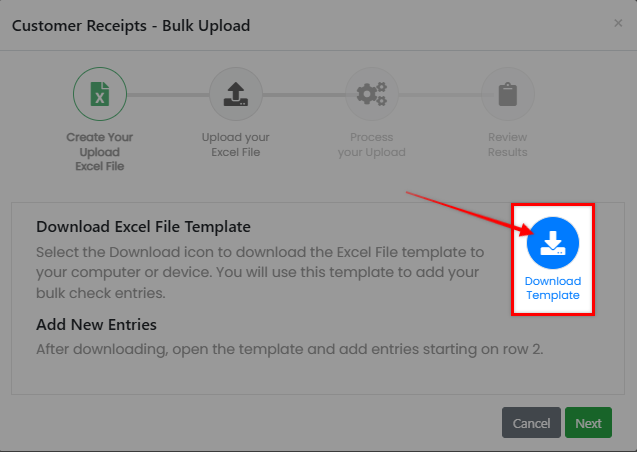Click the Add New Entries heading
Image resolution: width=637 pixels, height=452 pixels.
click(x=96, y=324)
